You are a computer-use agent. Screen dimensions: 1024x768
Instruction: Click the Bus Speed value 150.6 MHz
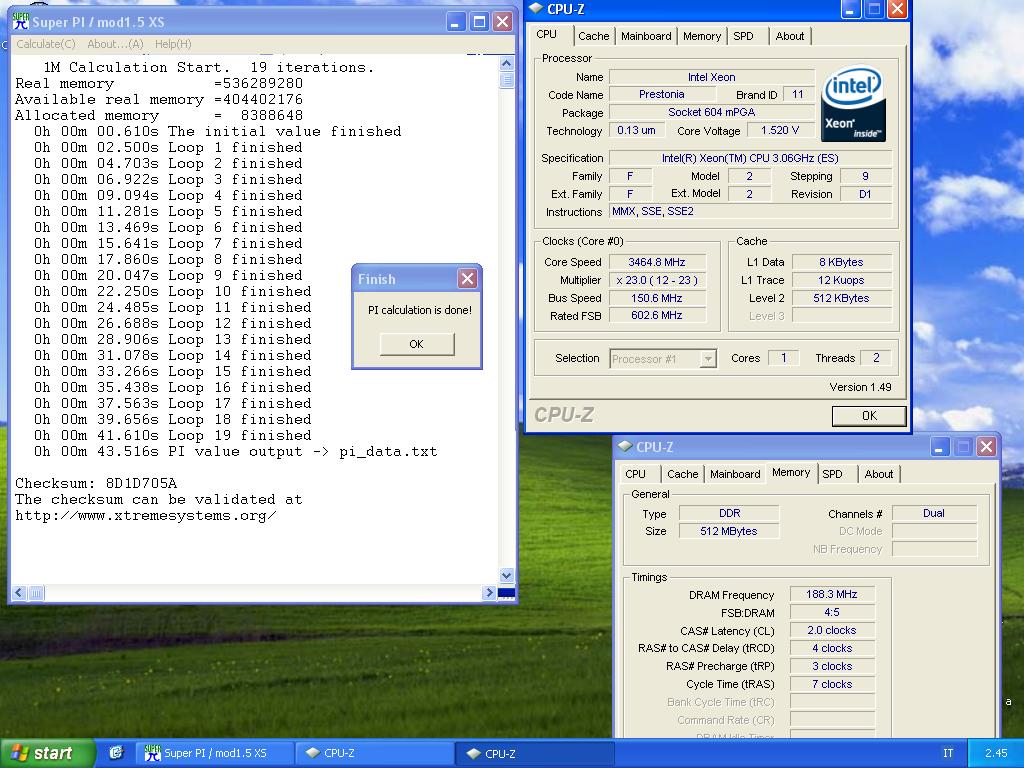point(657,298)
